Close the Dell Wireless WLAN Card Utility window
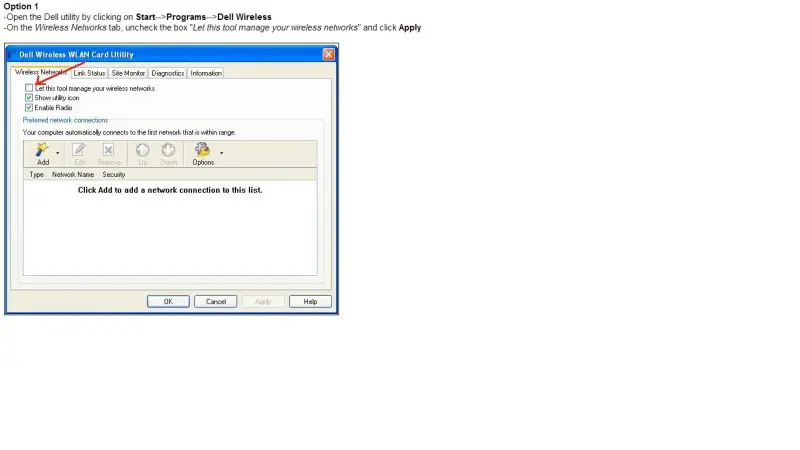This screenshot has width=800, height=450. click(328, 54)
